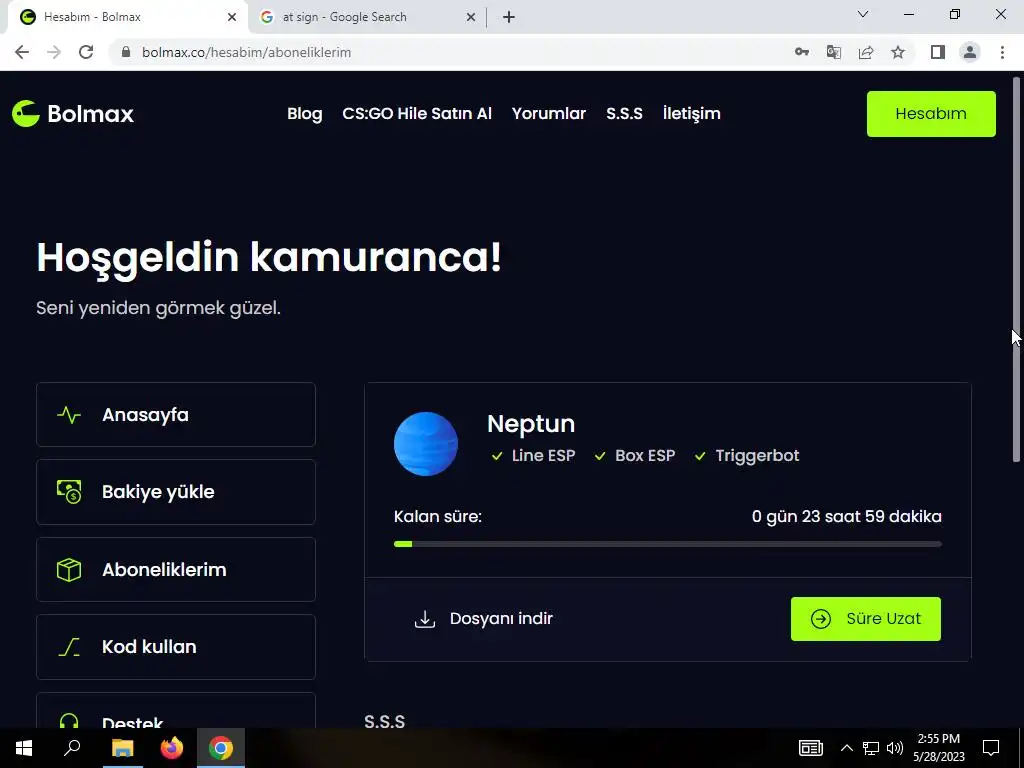Bookmark this page with star icon
Viewport: 1024px width, 768px height.
(898, 52)
